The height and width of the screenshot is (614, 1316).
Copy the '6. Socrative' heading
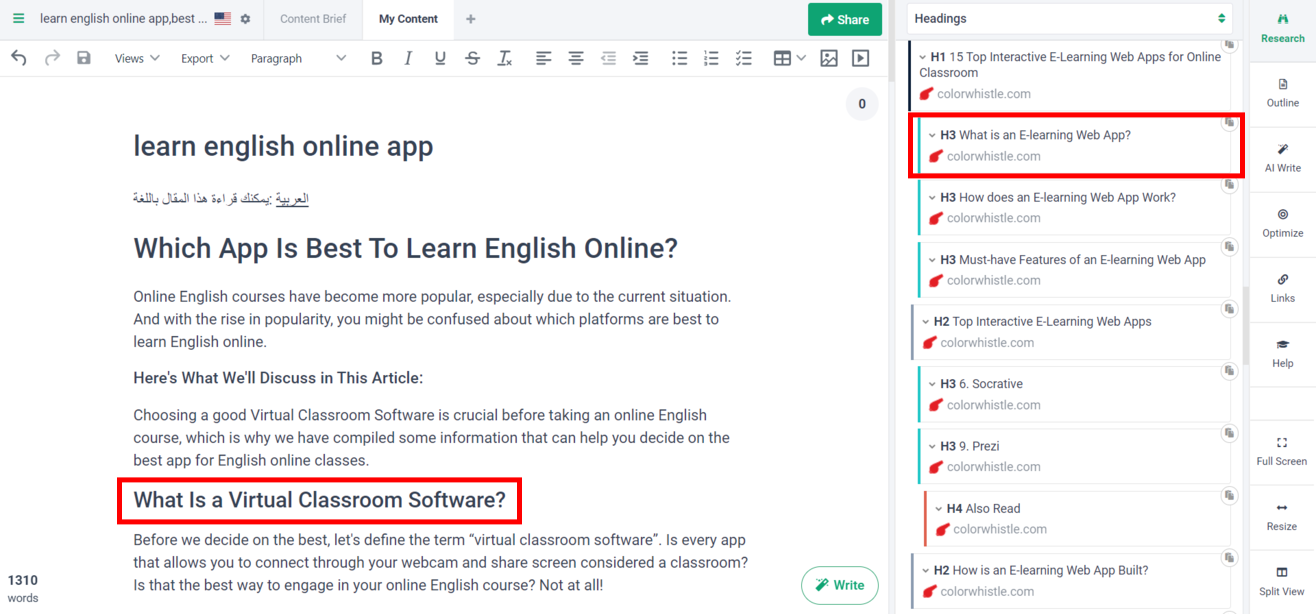(x=1229, y=371)
